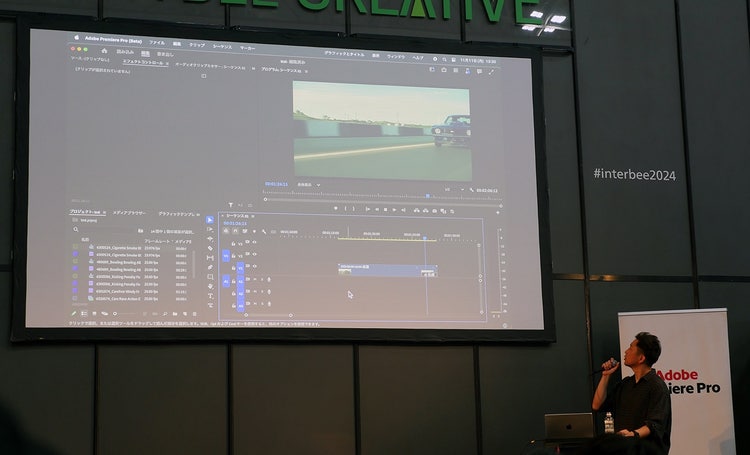Switch to the メディアブラウザー tab

(129, 213)
